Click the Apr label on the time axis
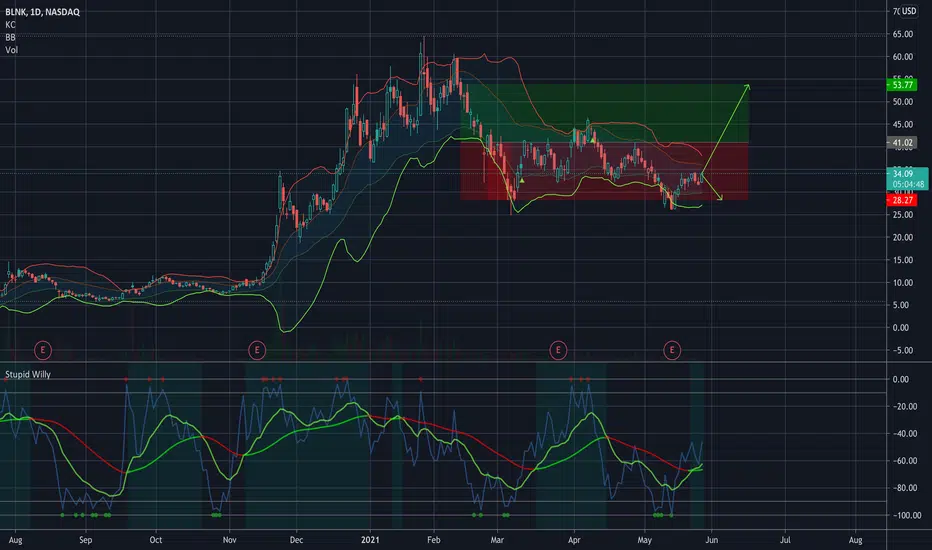The height and width of the screenshot is (550, 932). 574,540
